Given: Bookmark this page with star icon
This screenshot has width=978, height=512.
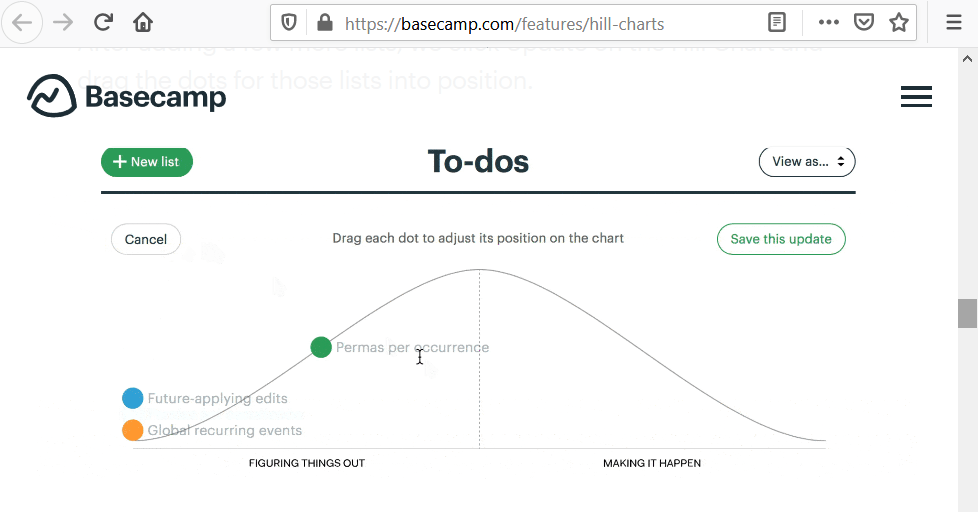Looking at the screenshot, I should pyautogui.click(x=899, y=23).
